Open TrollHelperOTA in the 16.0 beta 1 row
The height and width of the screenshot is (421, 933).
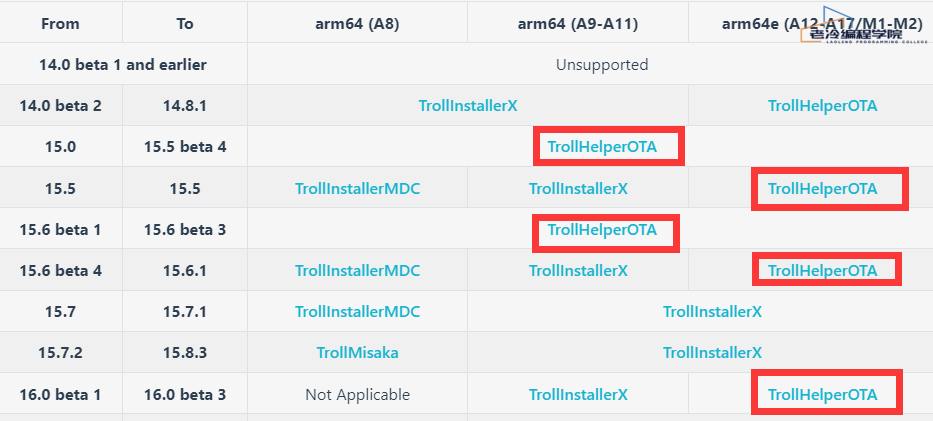click(822, 395)
